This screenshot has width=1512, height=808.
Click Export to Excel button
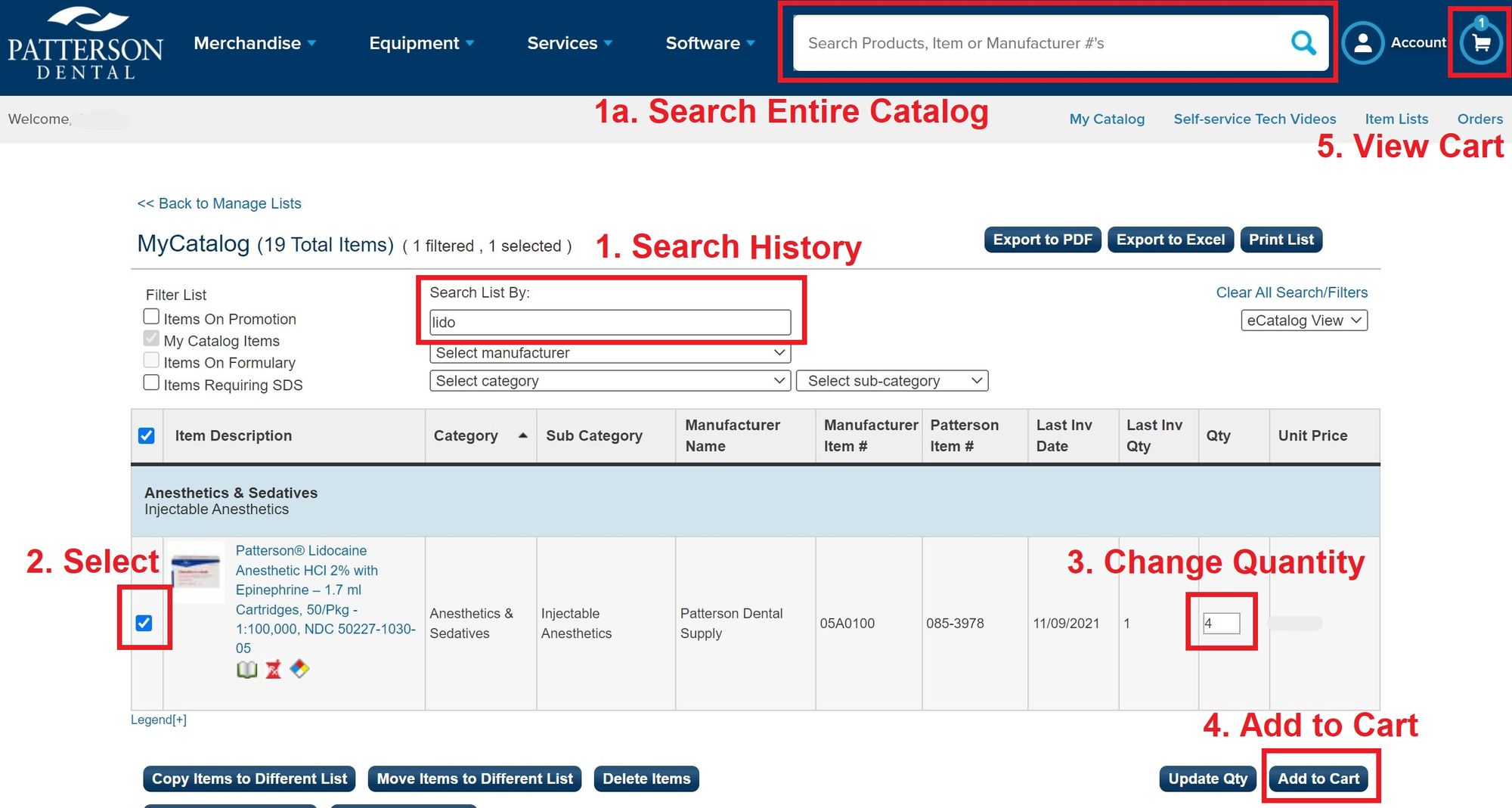tap(1170, 240)
